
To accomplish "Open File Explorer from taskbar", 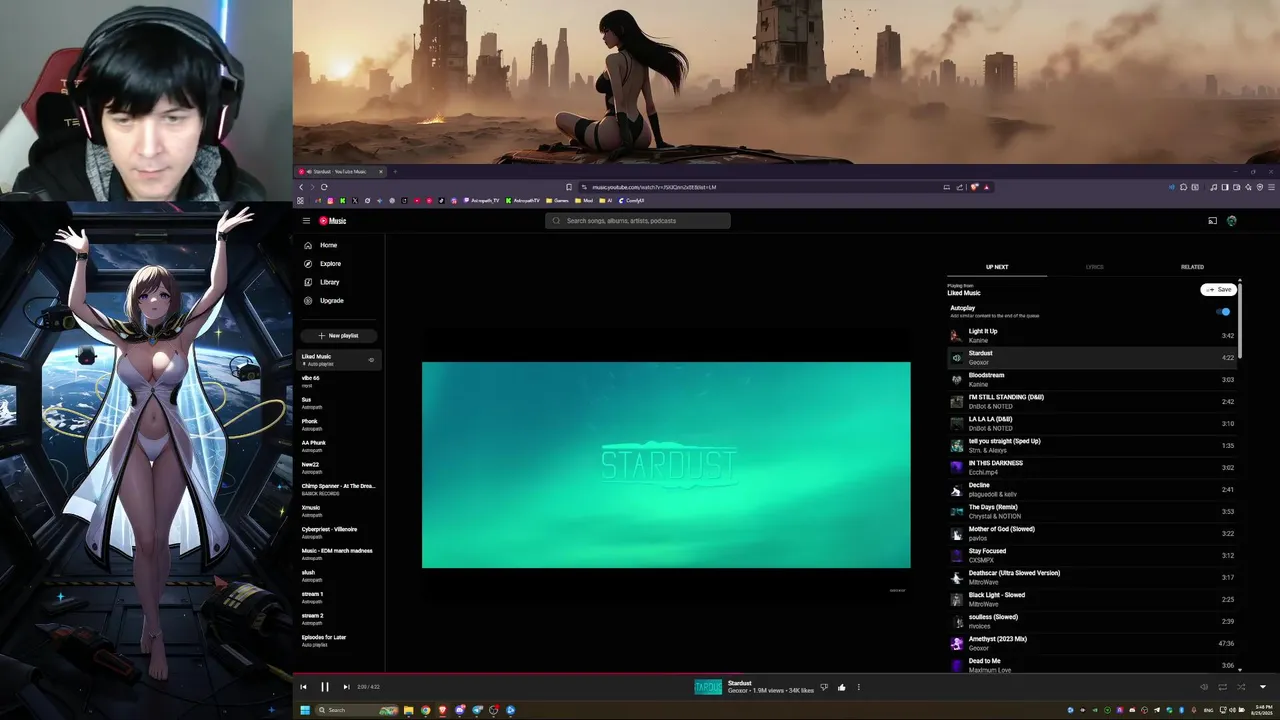I will (x=409, y=710).
